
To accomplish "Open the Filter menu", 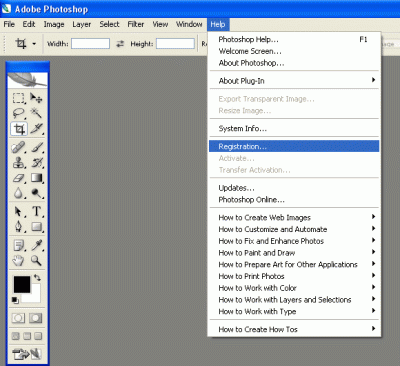I will 136,24.
